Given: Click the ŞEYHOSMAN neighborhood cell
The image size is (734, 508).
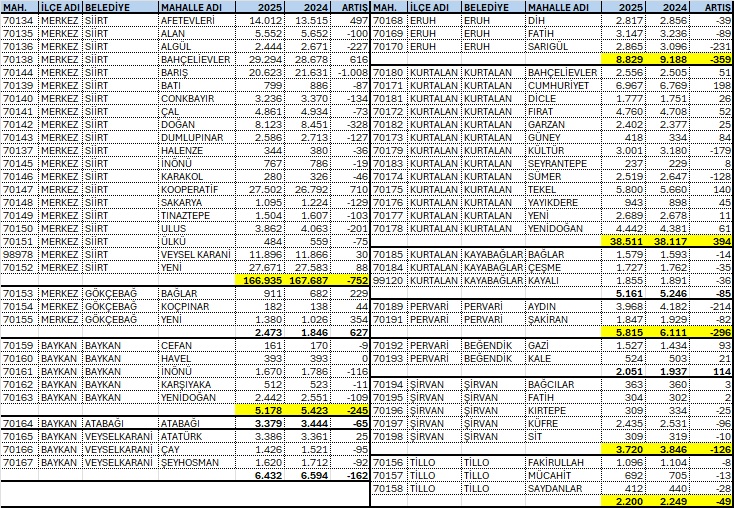Looking at the screenshot, I should [x=197, y=462].
